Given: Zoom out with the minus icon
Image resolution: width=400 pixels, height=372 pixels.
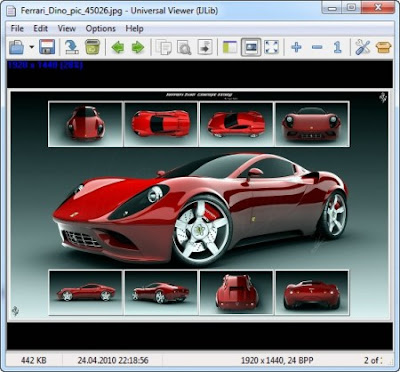Looking at the screenshot, I should tap(317, 47).
